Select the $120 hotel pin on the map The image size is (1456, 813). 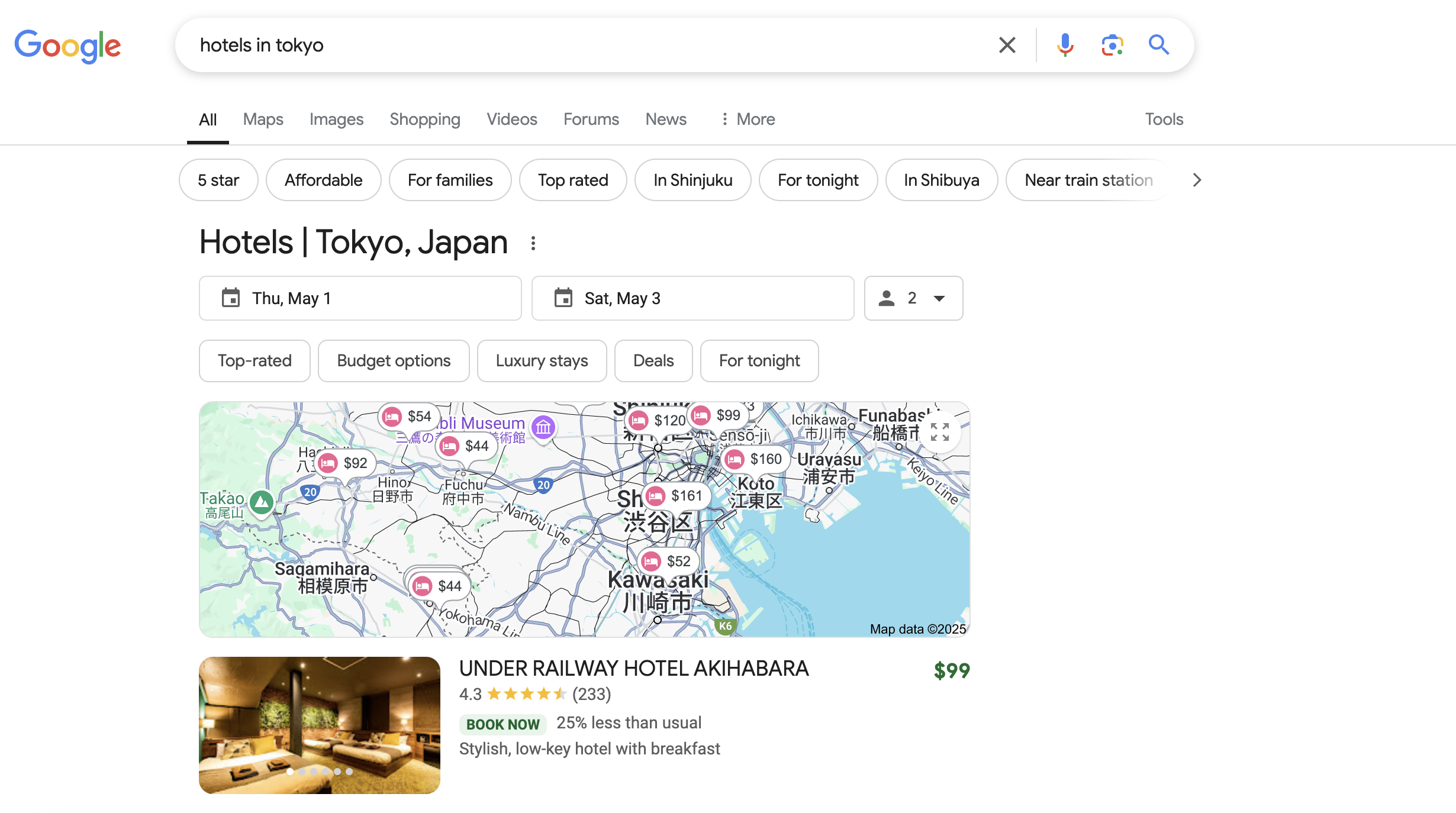(x=656, y=420)
